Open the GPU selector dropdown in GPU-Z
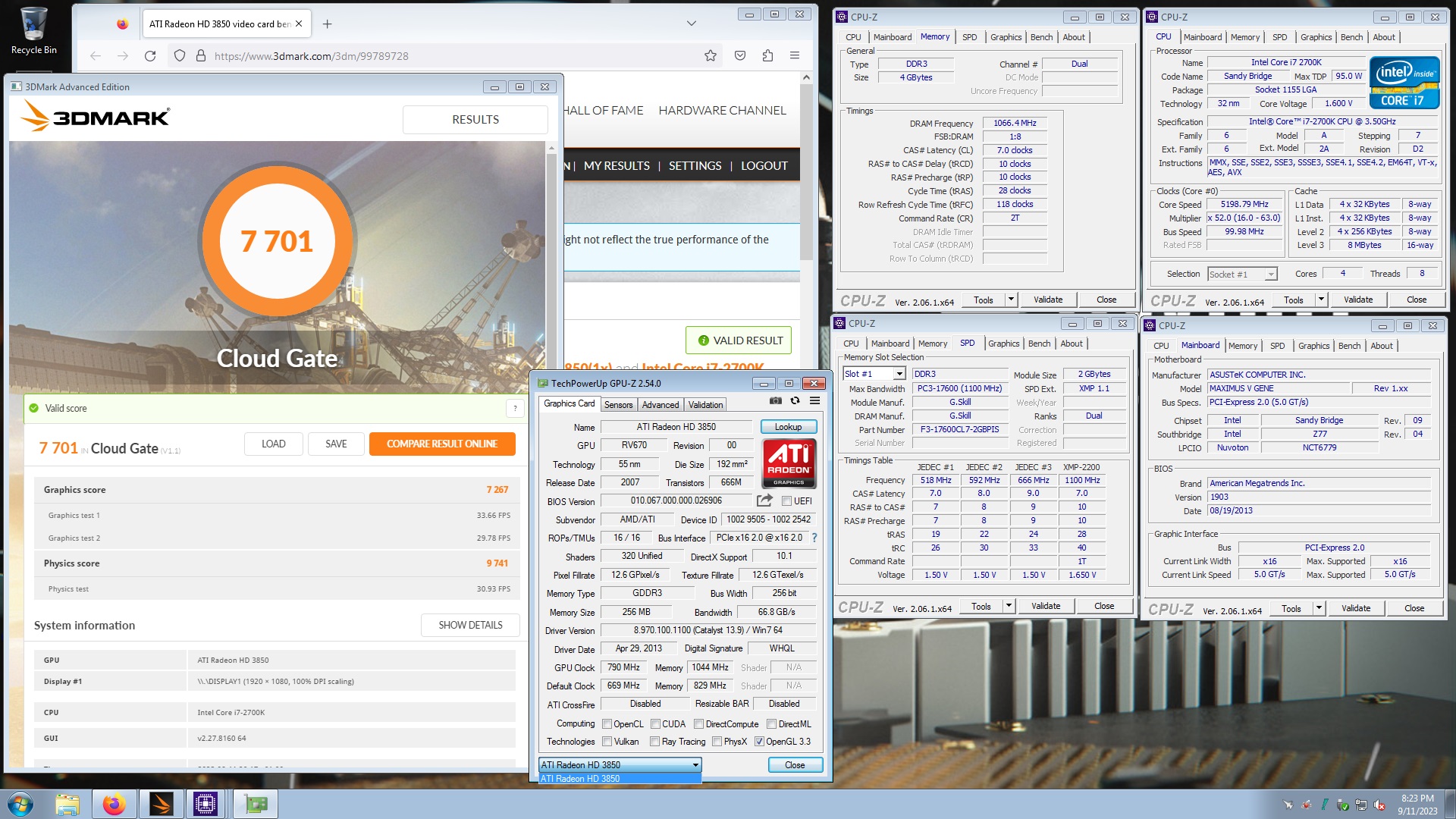The width and height of the screenshot is (1456, 819). point(620,765)
